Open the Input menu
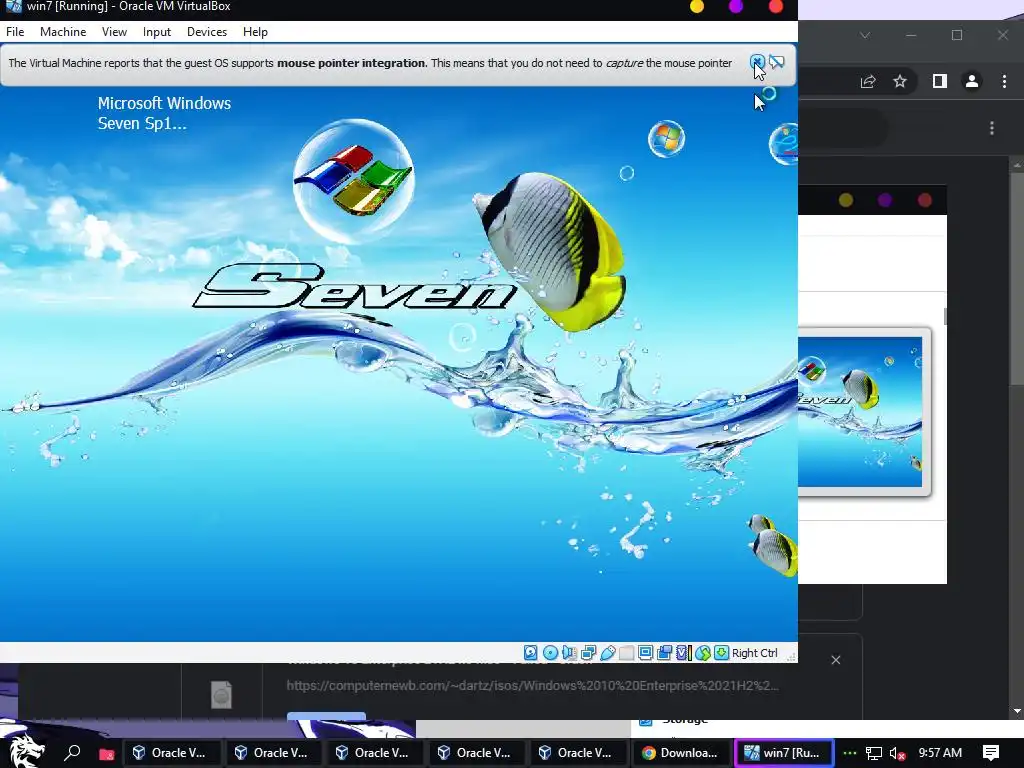 coord(157,32)
